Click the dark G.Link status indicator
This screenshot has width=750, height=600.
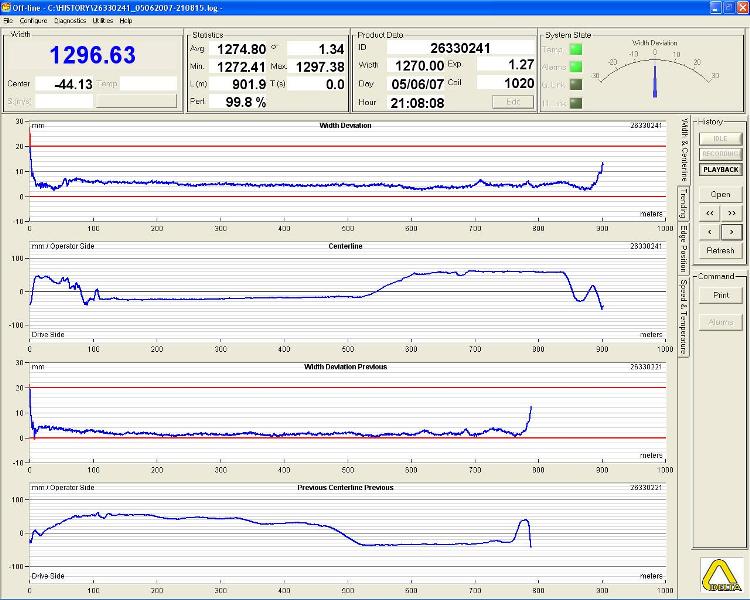[576, 85]
